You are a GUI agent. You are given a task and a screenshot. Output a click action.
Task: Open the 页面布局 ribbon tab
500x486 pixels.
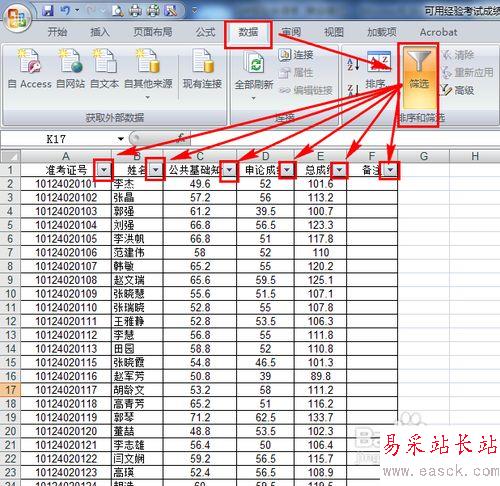tap(153, 32)
